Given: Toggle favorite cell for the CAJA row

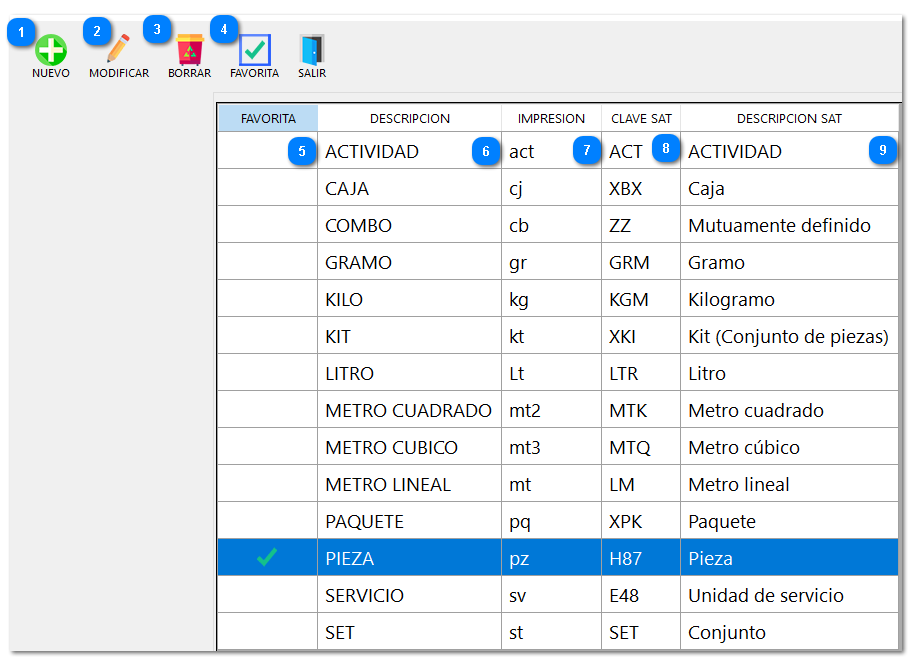Looking at the screenshot, I should pyautogui.click(x=267, y=188).
